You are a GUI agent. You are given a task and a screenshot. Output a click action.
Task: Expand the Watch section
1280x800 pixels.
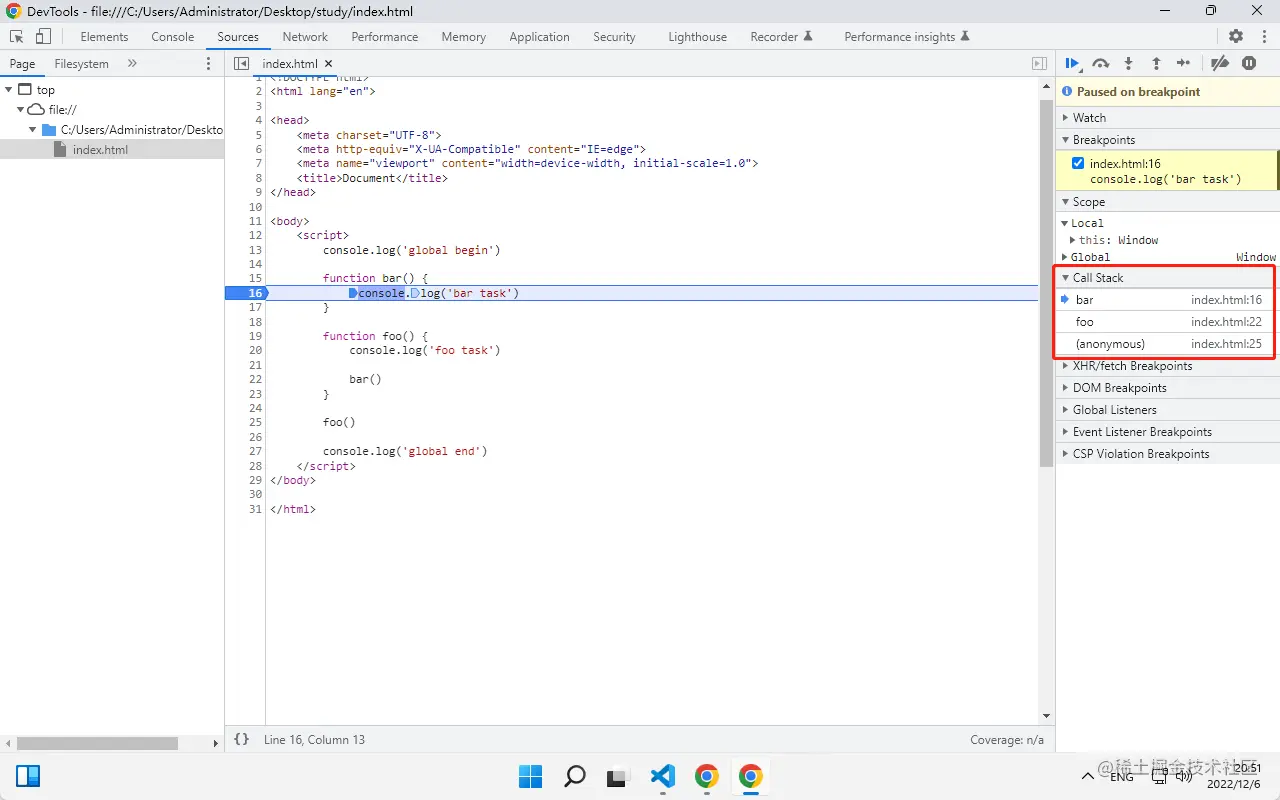(x=1089, y=117)
